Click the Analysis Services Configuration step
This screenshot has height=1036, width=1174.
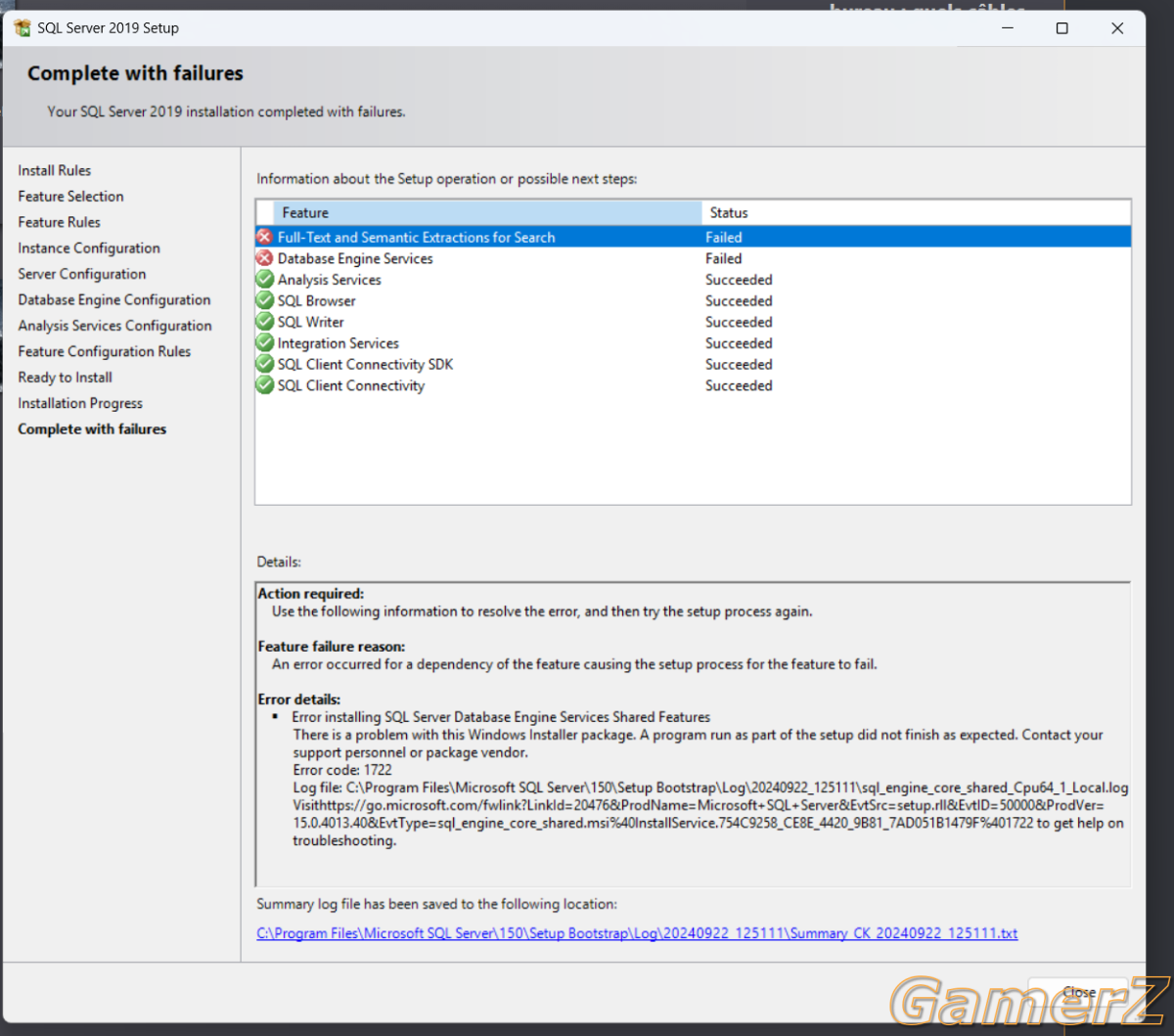[x=114, y=326]
